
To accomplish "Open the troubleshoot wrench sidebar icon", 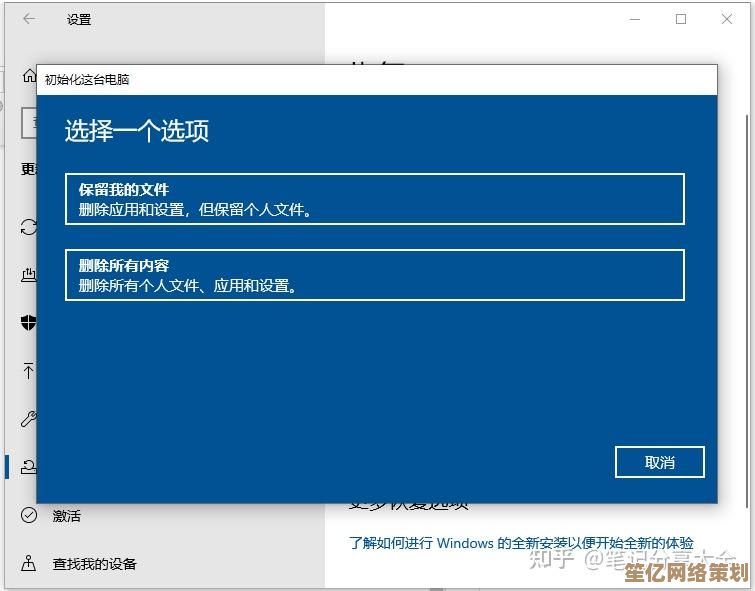I will click(28, 419).
